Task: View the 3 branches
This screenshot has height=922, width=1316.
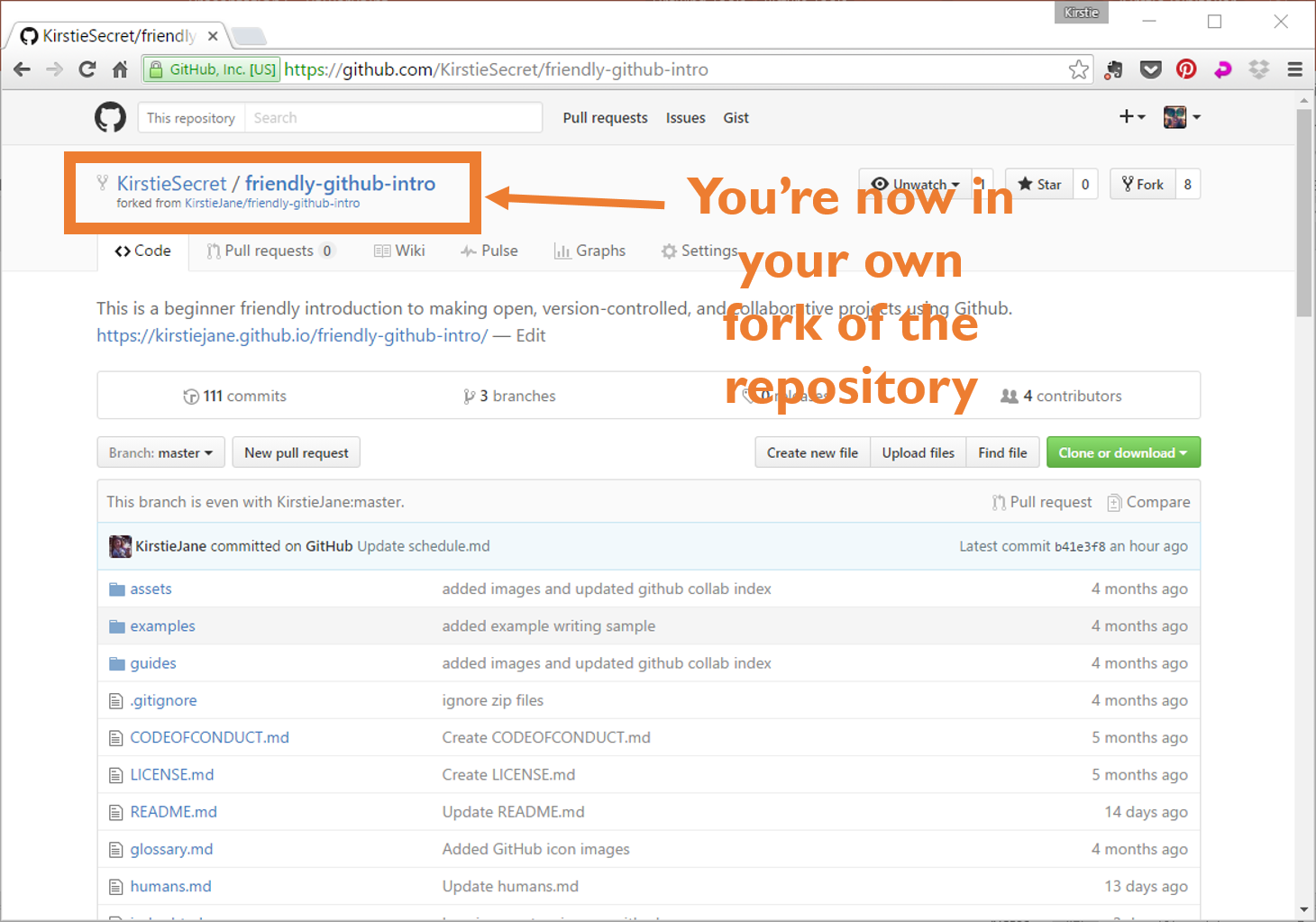Action: [509, 396]
